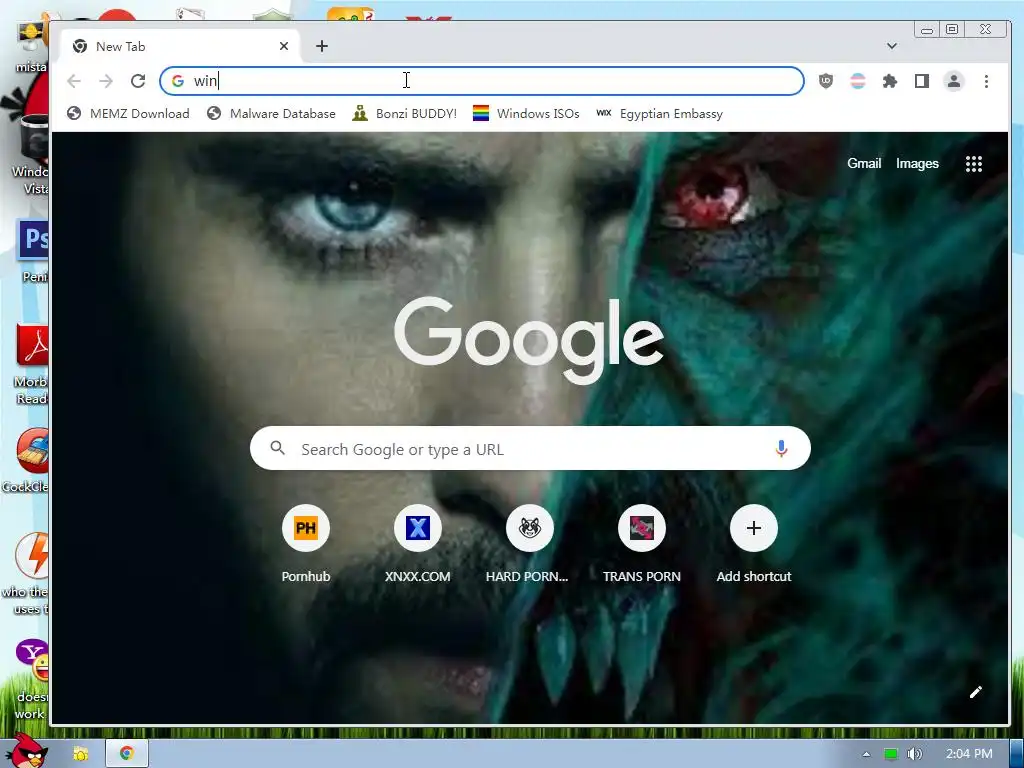This screenshot has height=768, width=1024.
Task: Click the Google logo
Action: pyautogui.click(x=529, y=340)
